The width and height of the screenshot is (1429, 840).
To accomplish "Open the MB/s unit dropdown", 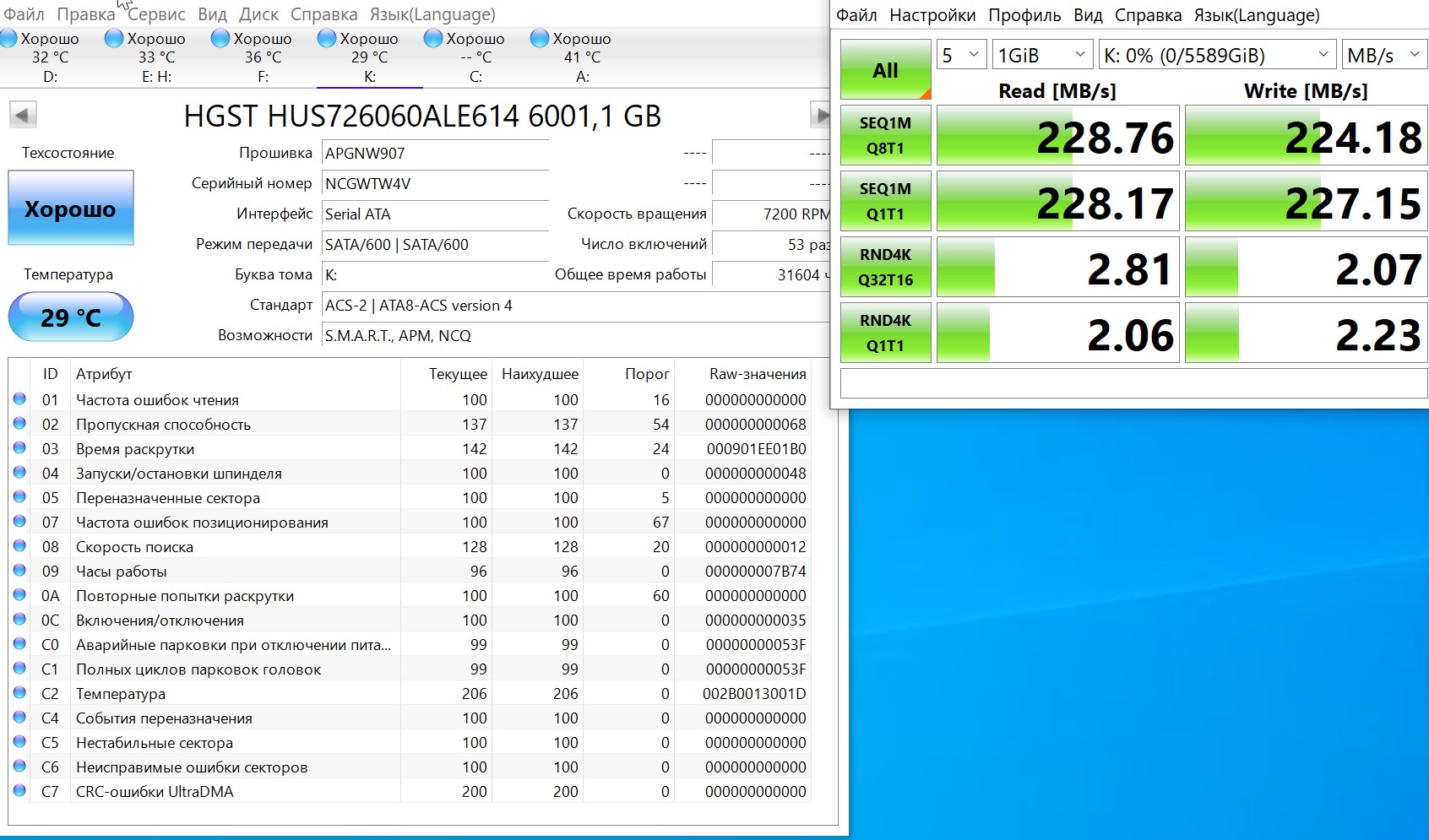I will 1383,56.
